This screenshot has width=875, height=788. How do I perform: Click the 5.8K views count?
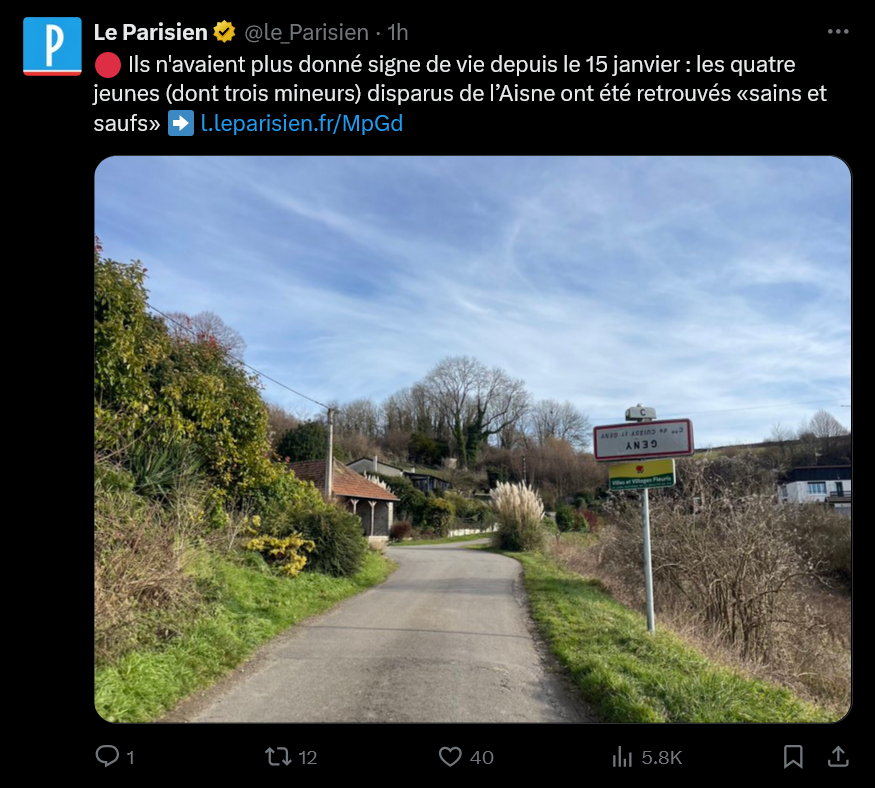[661, 758]
